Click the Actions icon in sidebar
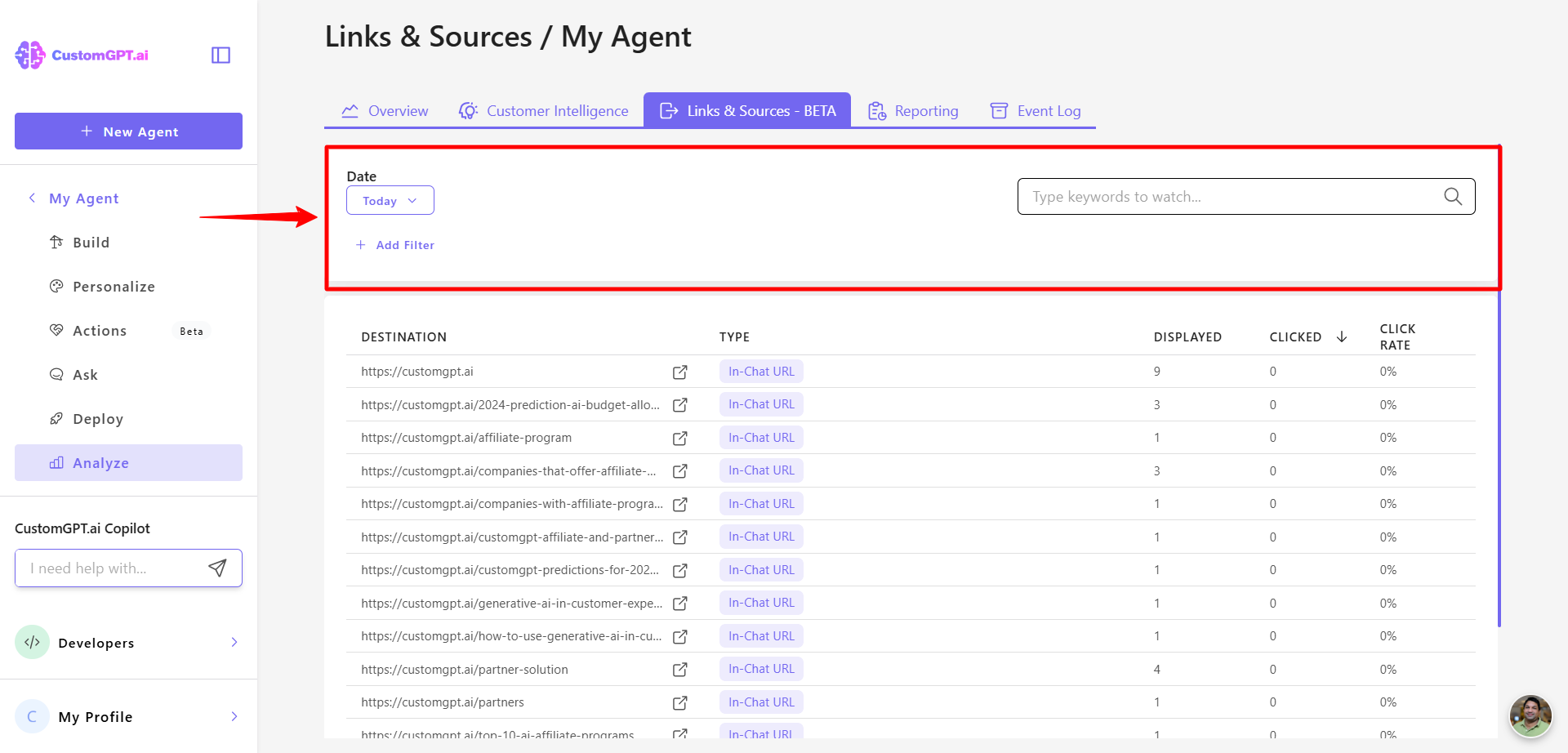Screen dimensions: 1568x753 [x=56, y=331]
